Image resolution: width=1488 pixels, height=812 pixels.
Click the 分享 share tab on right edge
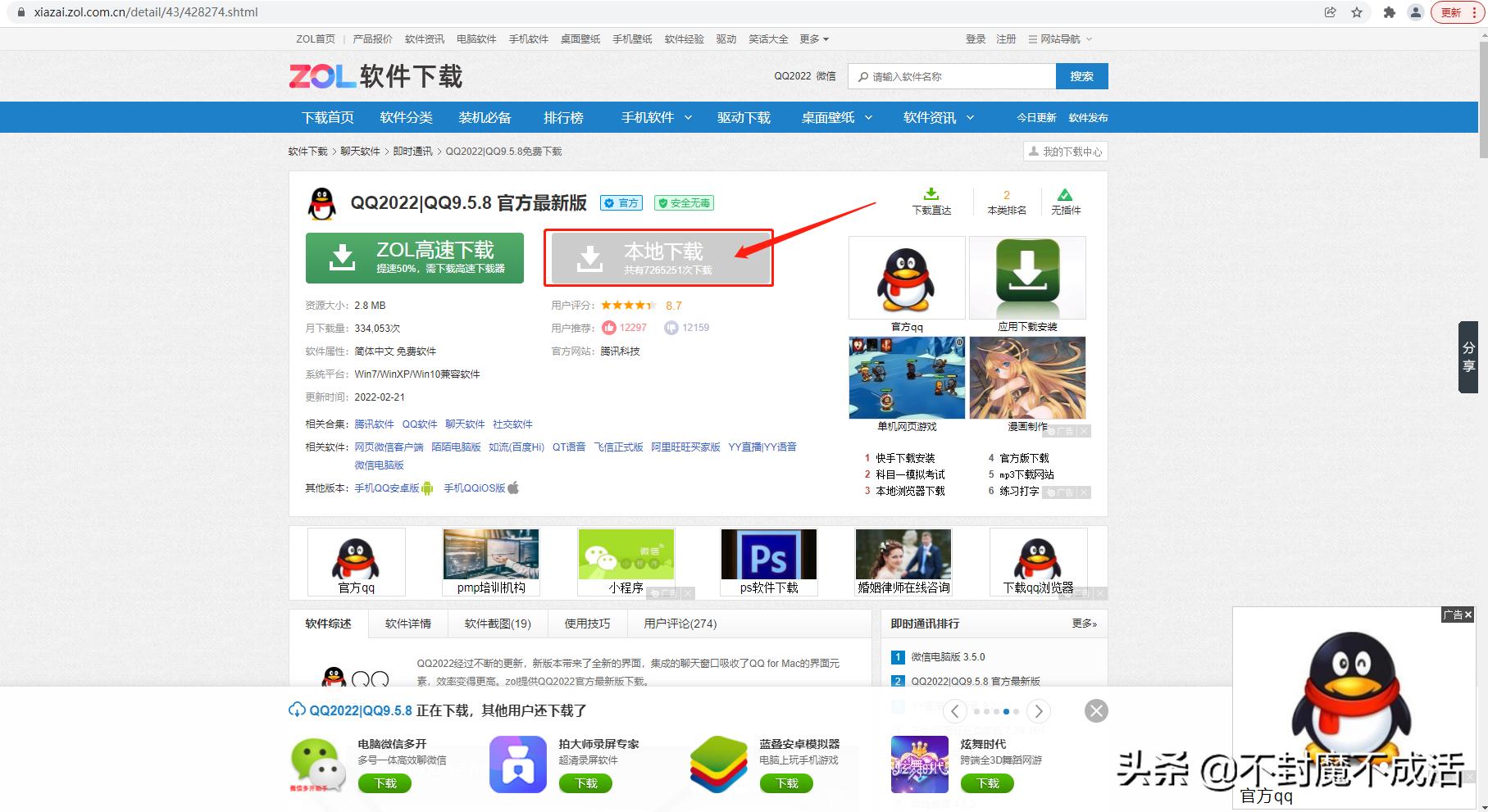(1469, 354)
